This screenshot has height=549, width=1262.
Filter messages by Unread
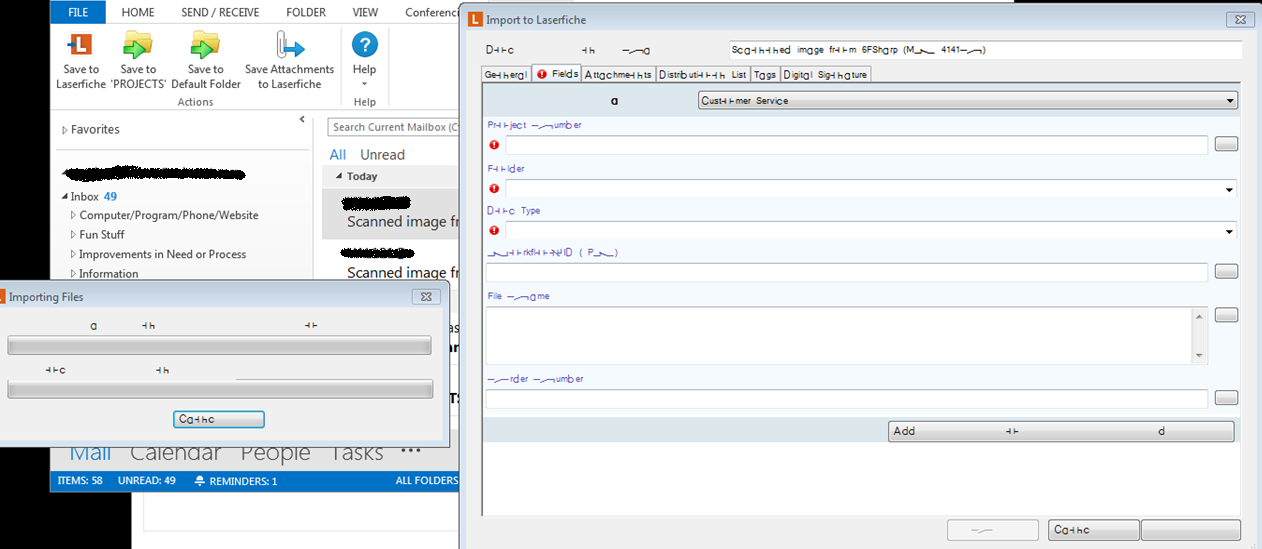point(382,154)
